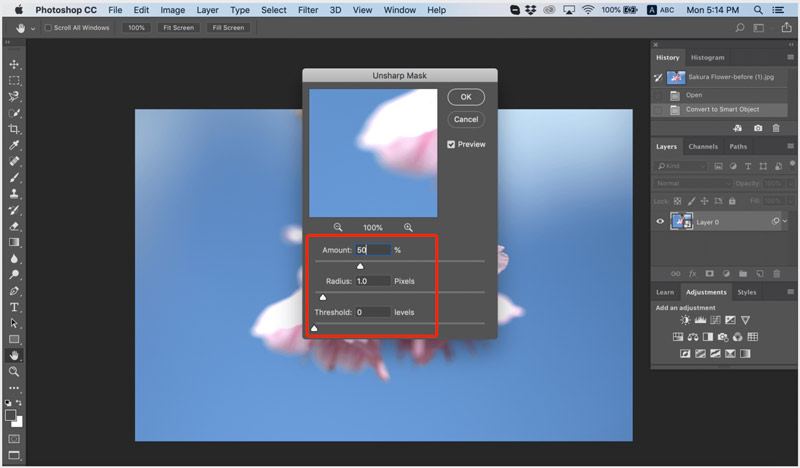Click the Fit Screen button
Image resolution: width=800 pixels, height=468 pixels.
pos(178,28)
